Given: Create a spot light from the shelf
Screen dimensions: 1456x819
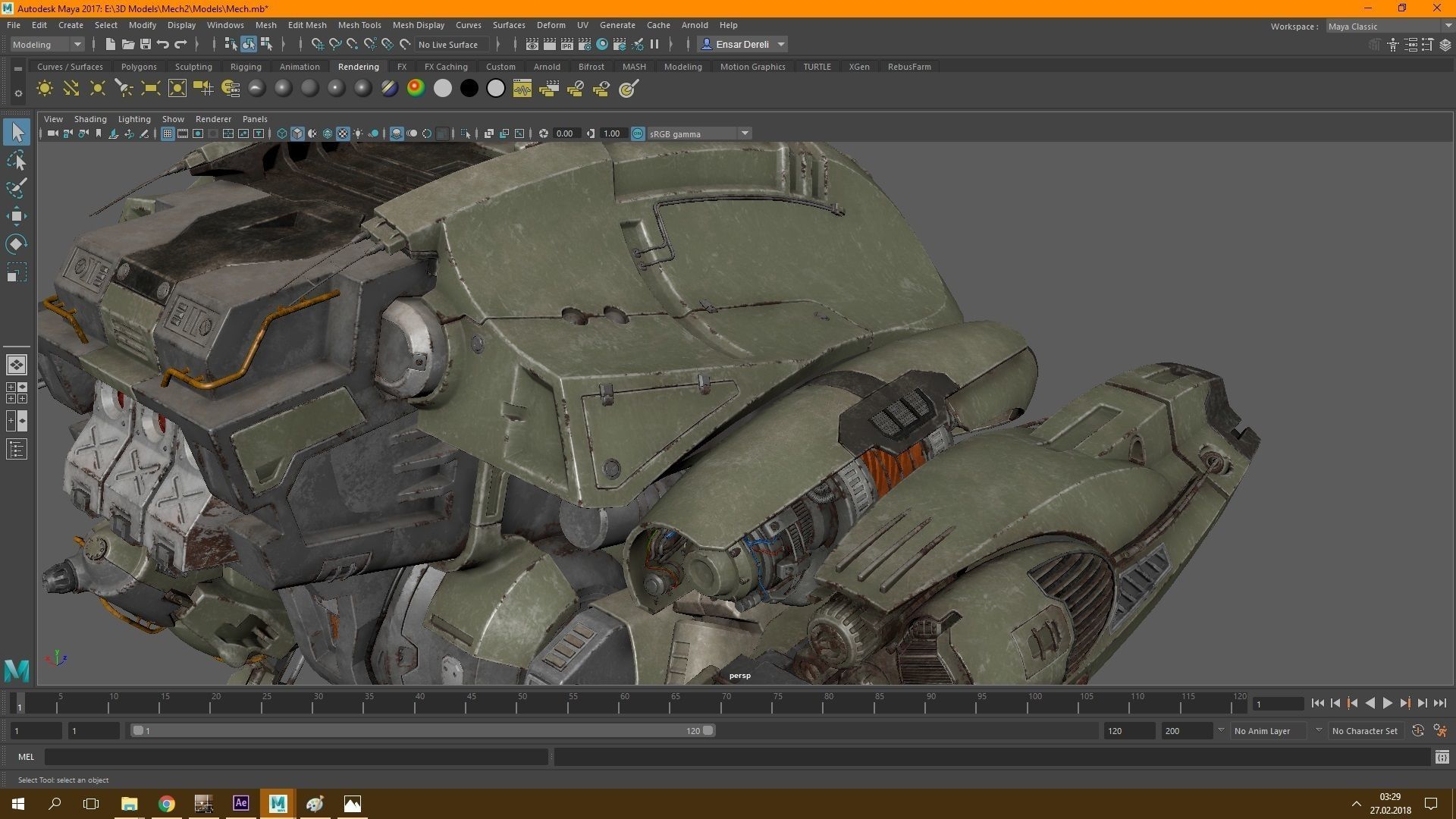Looking at the screenshot, I should (x=124, y=89).
